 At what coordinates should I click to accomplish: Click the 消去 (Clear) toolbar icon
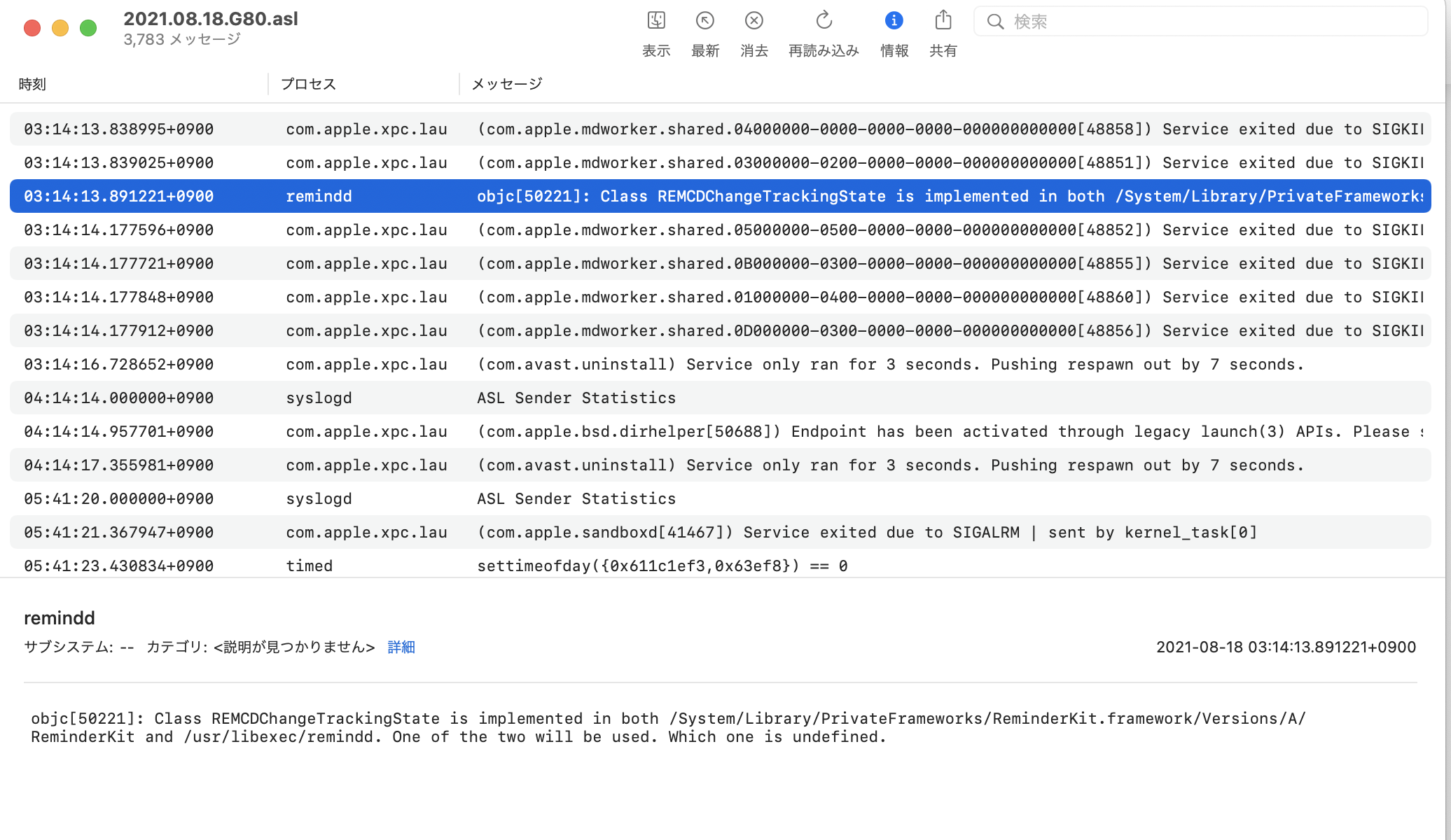click(x=754, y=21)
